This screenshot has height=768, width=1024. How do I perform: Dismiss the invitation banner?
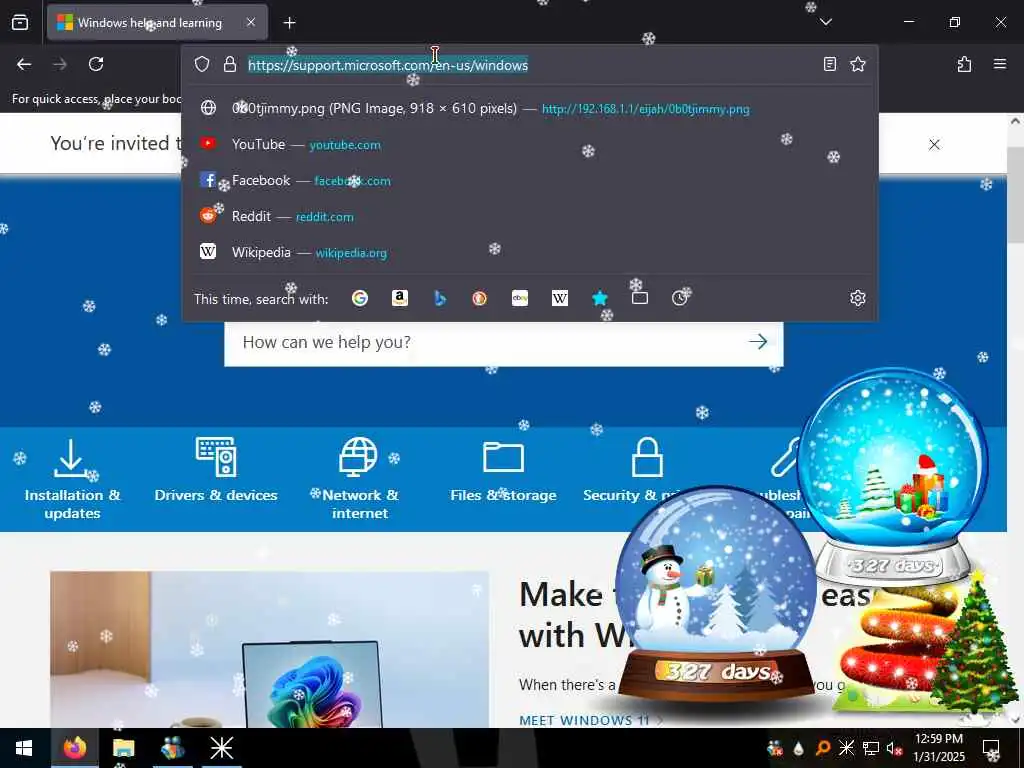point(934,144)
